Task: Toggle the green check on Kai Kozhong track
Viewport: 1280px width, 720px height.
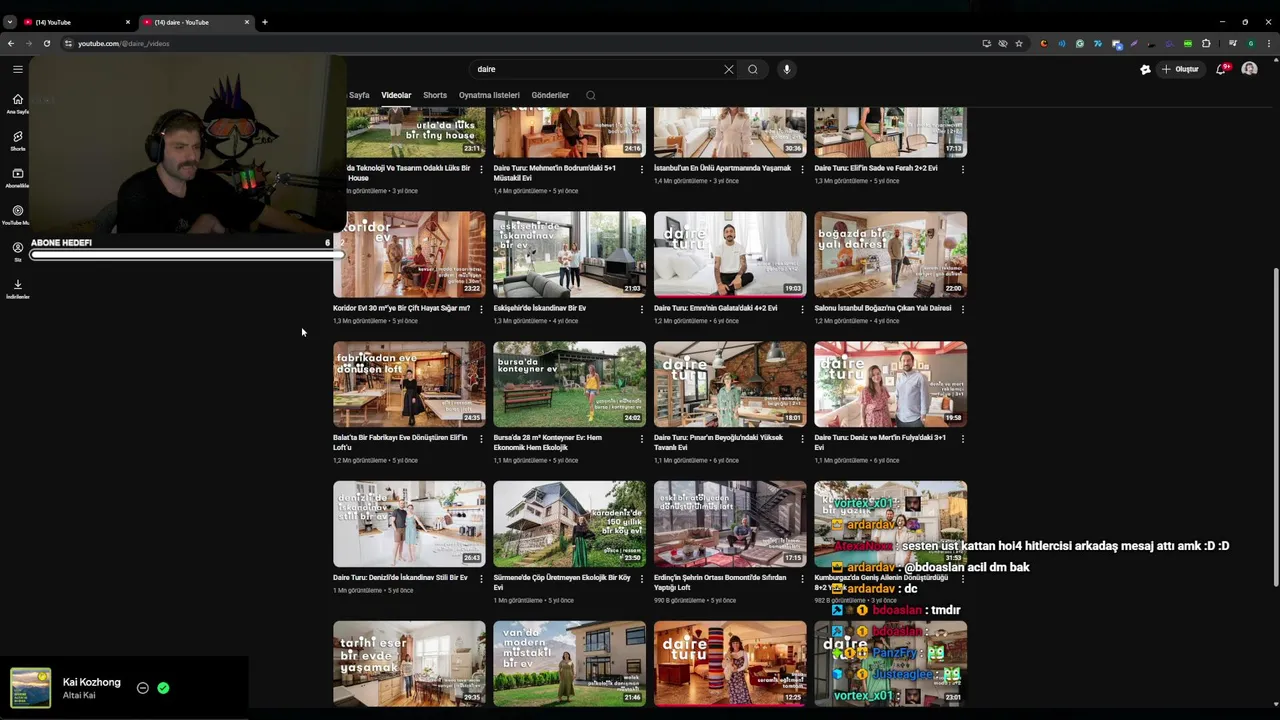Action: (163, 688)
